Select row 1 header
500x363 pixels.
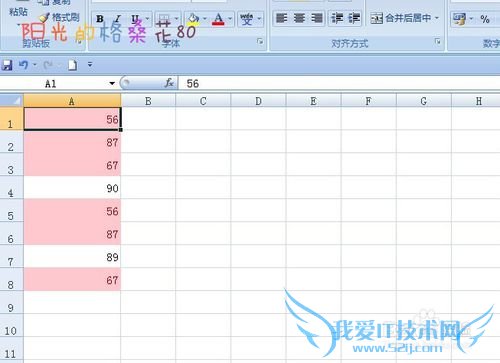tap(11, 119)
